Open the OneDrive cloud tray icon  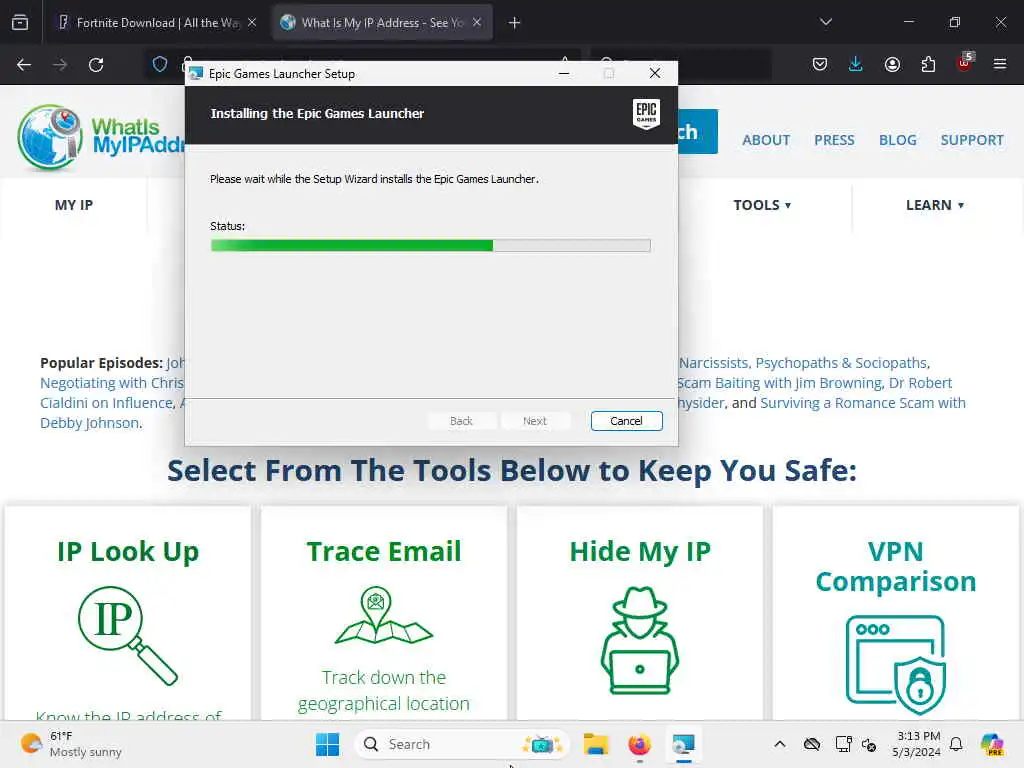[812, 744]
